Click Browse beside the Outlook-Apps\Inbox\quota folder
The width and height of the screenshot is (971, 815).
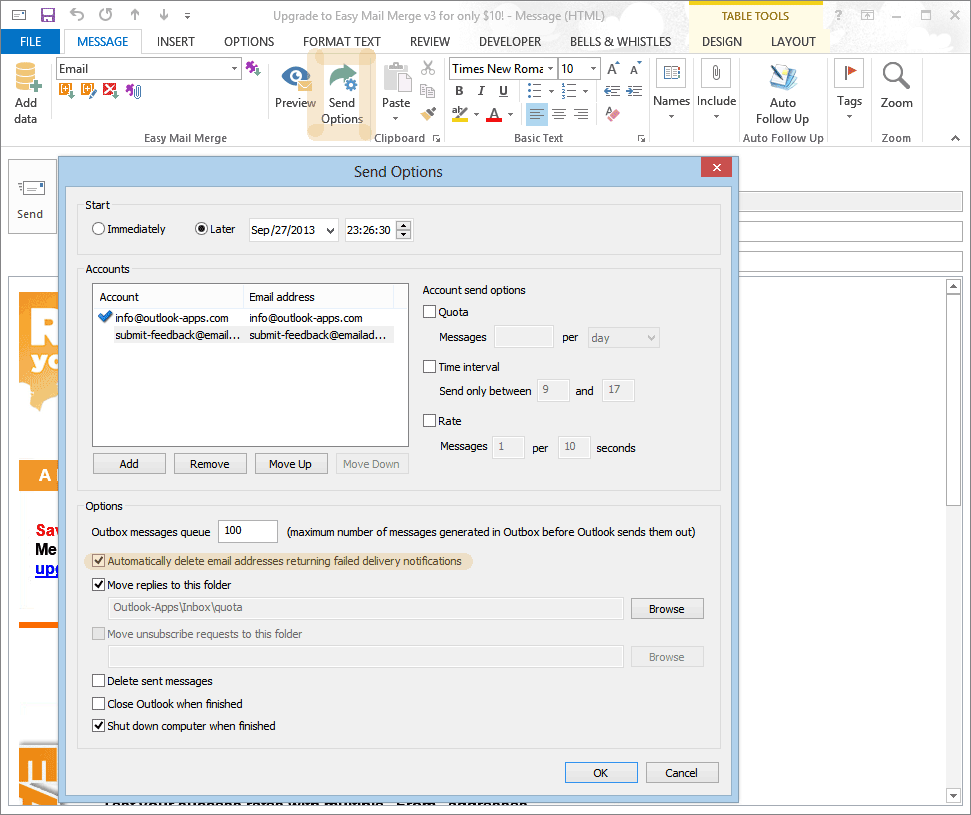click(667, 609)
